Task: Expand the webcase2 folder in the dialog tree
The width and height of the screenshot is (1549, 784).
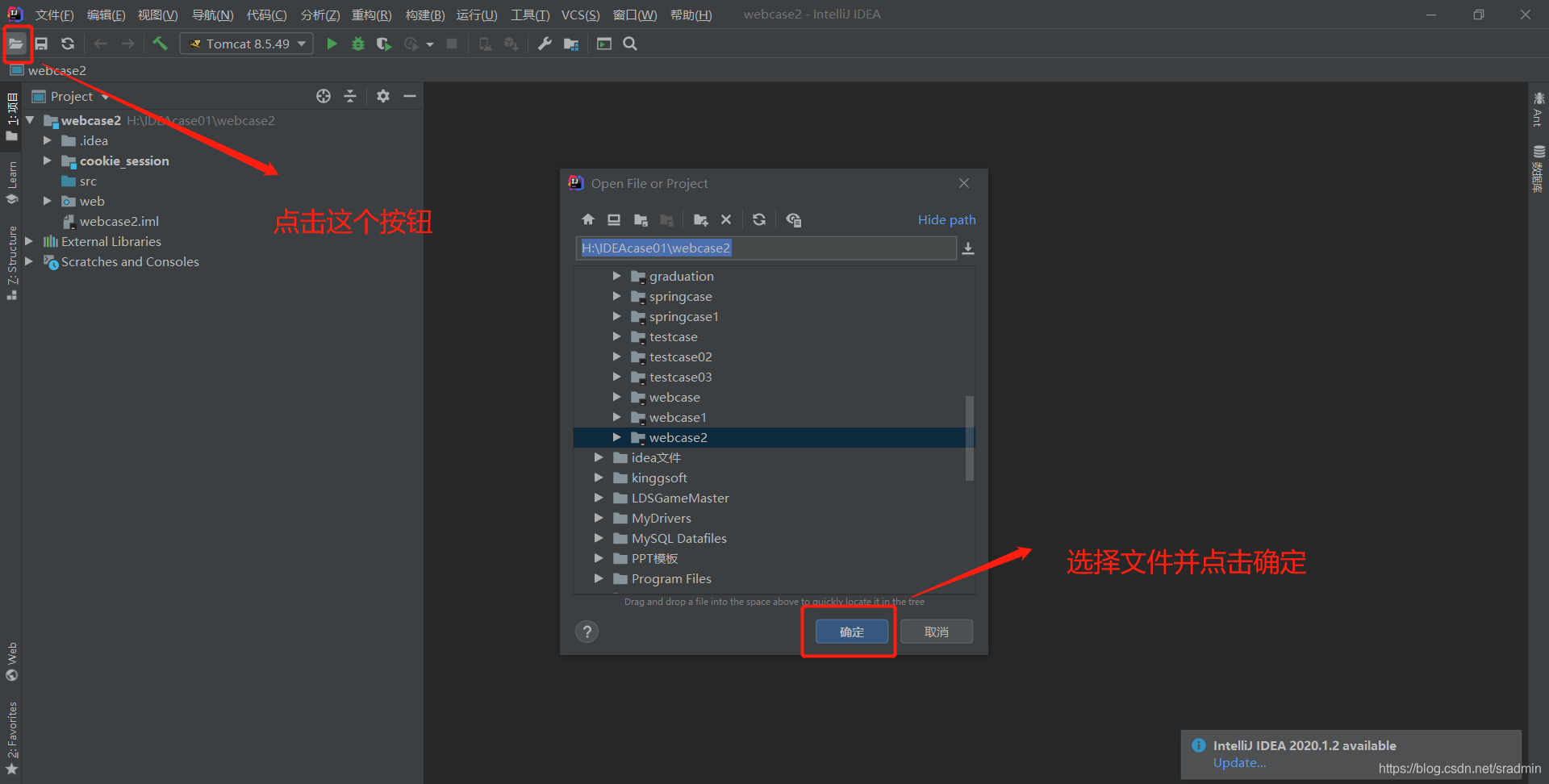Action: point(616,437)
